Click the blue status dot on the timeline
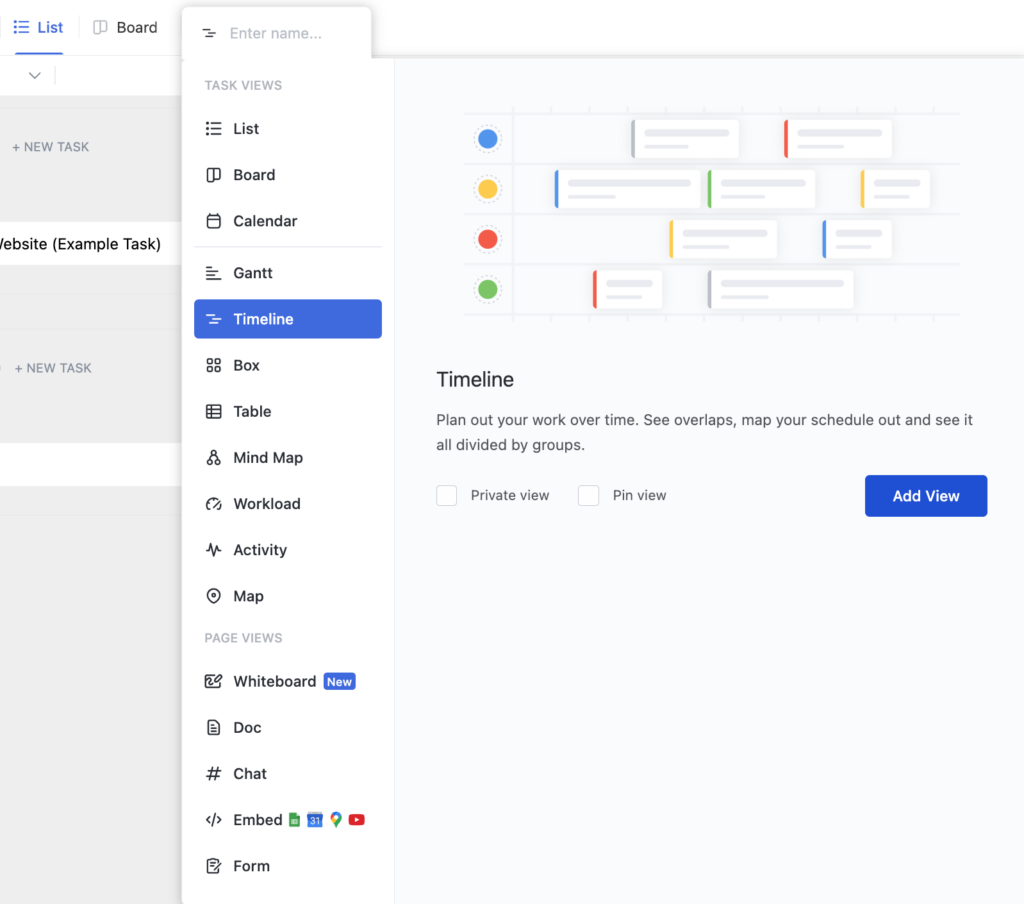The width and height of the screenshot is (1024, 904). pos(487,138)
